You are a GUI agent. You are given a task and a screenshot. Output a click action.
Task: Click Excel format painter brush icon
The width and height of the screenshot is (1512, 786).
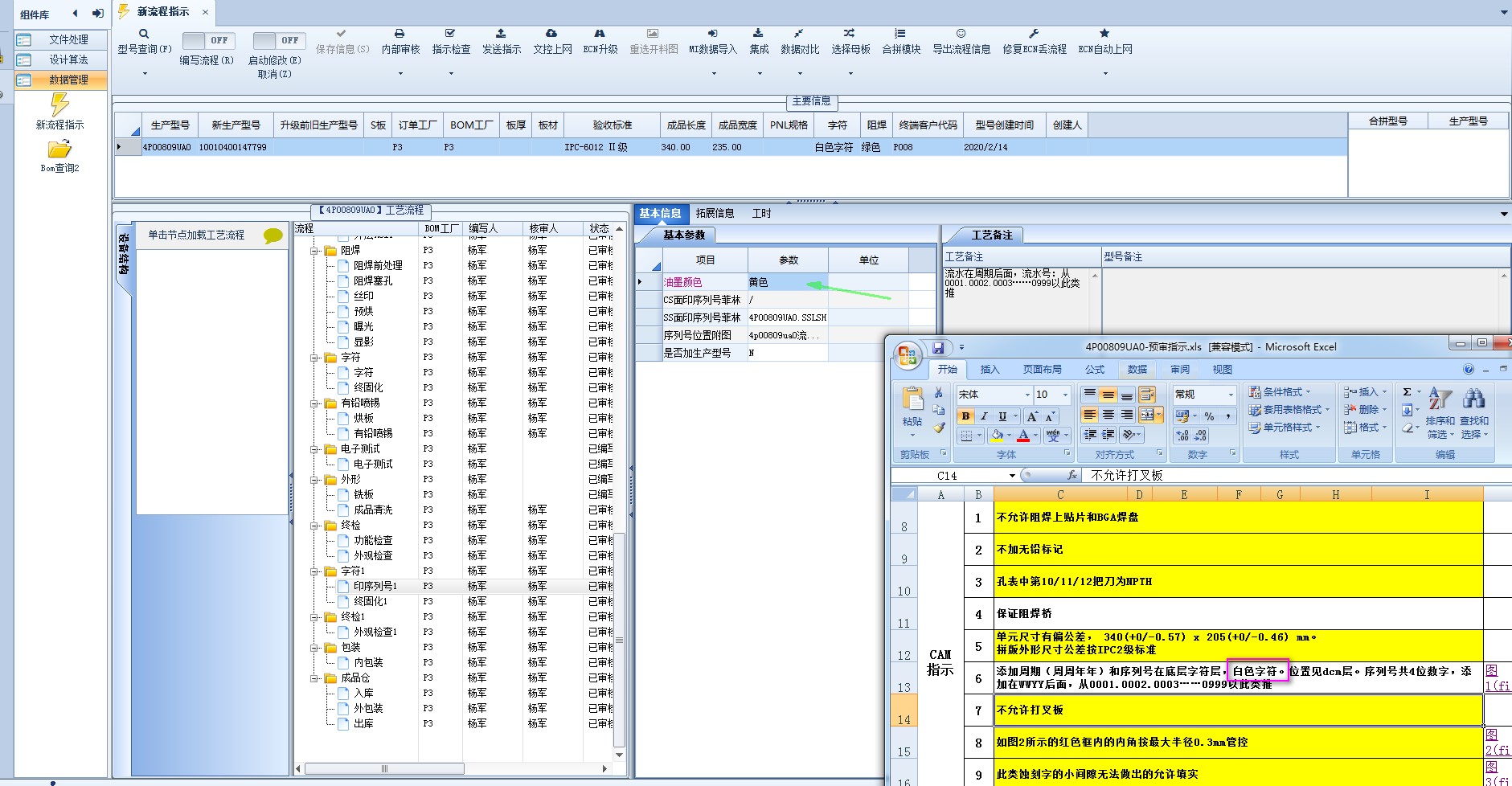(x=939, y=427)
